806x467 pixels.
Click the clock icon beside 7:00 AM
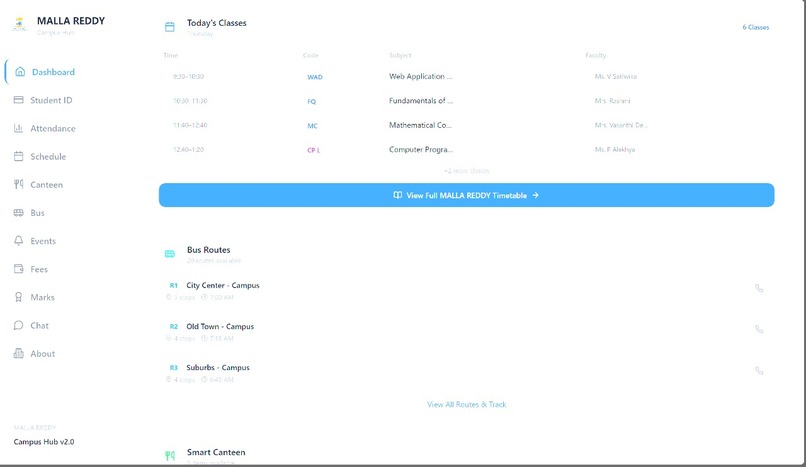(x=204, y=297)
